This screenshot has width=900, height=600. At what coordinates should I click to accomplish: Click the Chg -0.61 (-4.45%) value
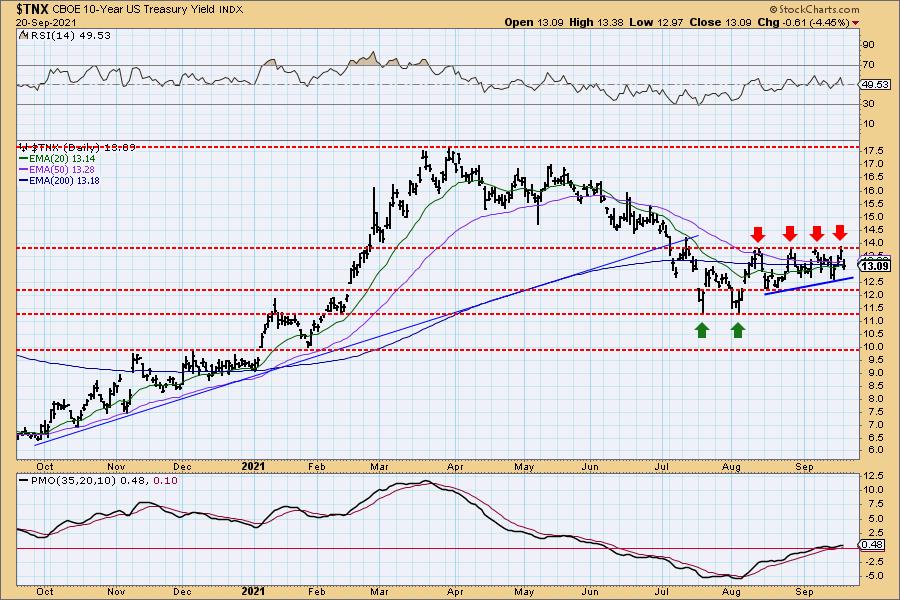tap(803, 22)
